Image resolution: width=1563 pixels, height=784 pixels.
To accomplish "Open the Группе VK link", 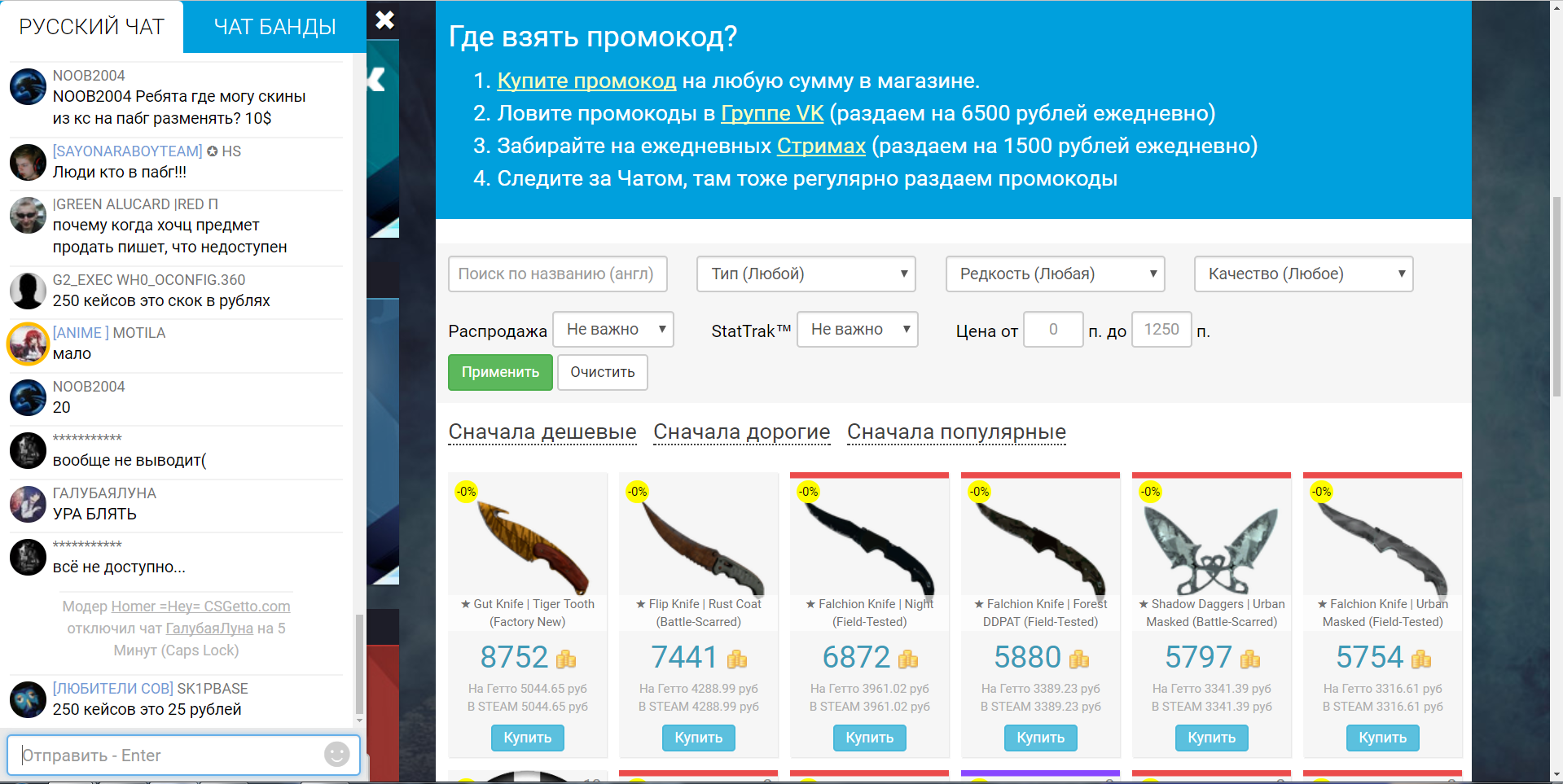I will pos(772,113).
